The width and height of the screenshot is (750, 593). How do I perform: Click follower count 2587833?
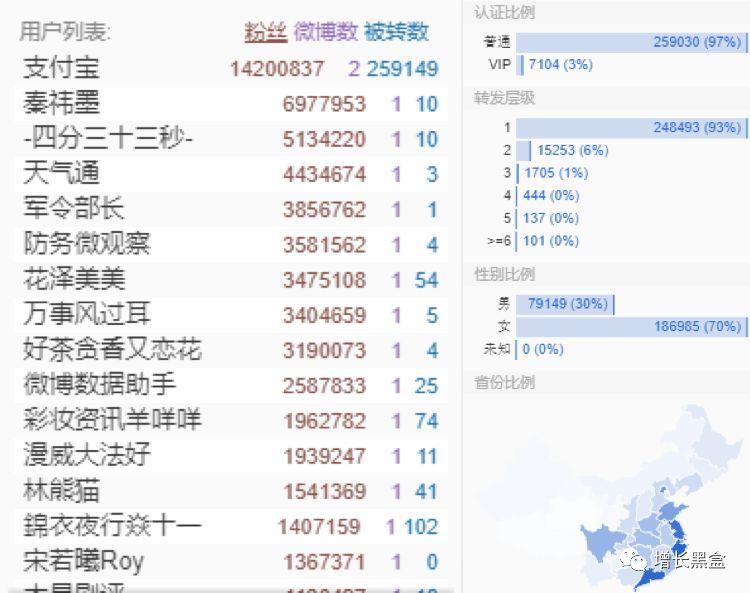click(324, 386)
